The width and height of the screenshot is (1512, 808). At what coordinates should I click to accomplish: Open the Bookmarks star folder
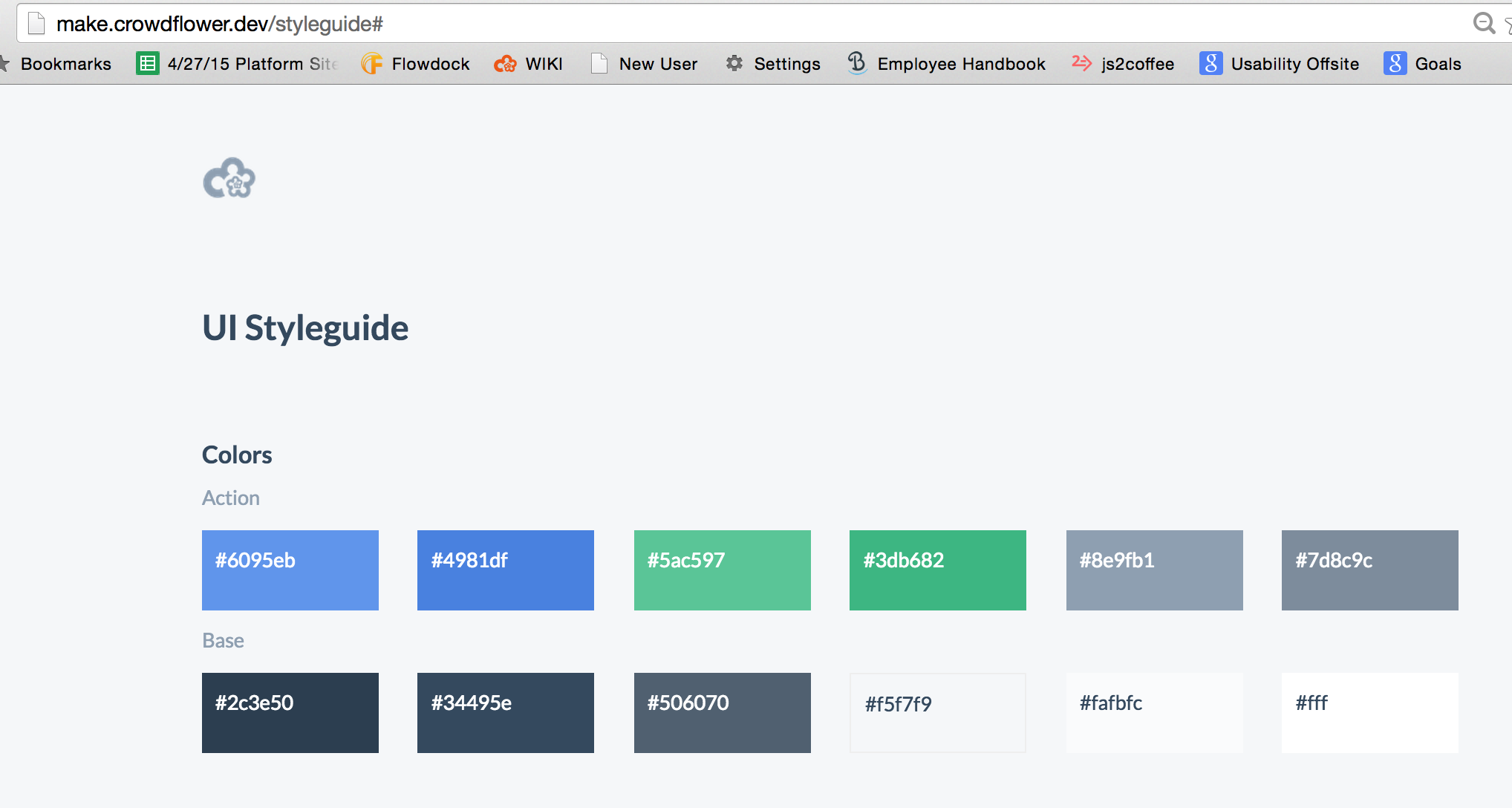56,64
